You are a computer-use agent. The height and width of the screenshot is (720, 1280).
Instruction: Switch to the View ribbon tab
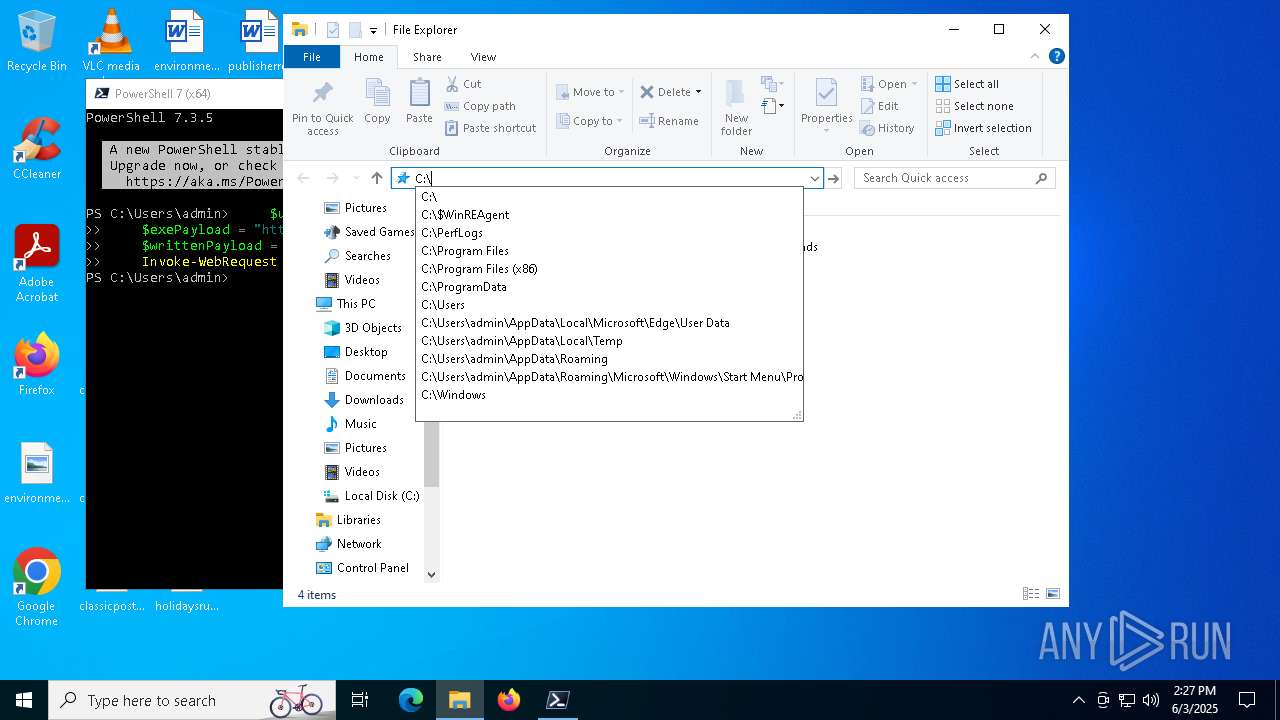[483, 57]
